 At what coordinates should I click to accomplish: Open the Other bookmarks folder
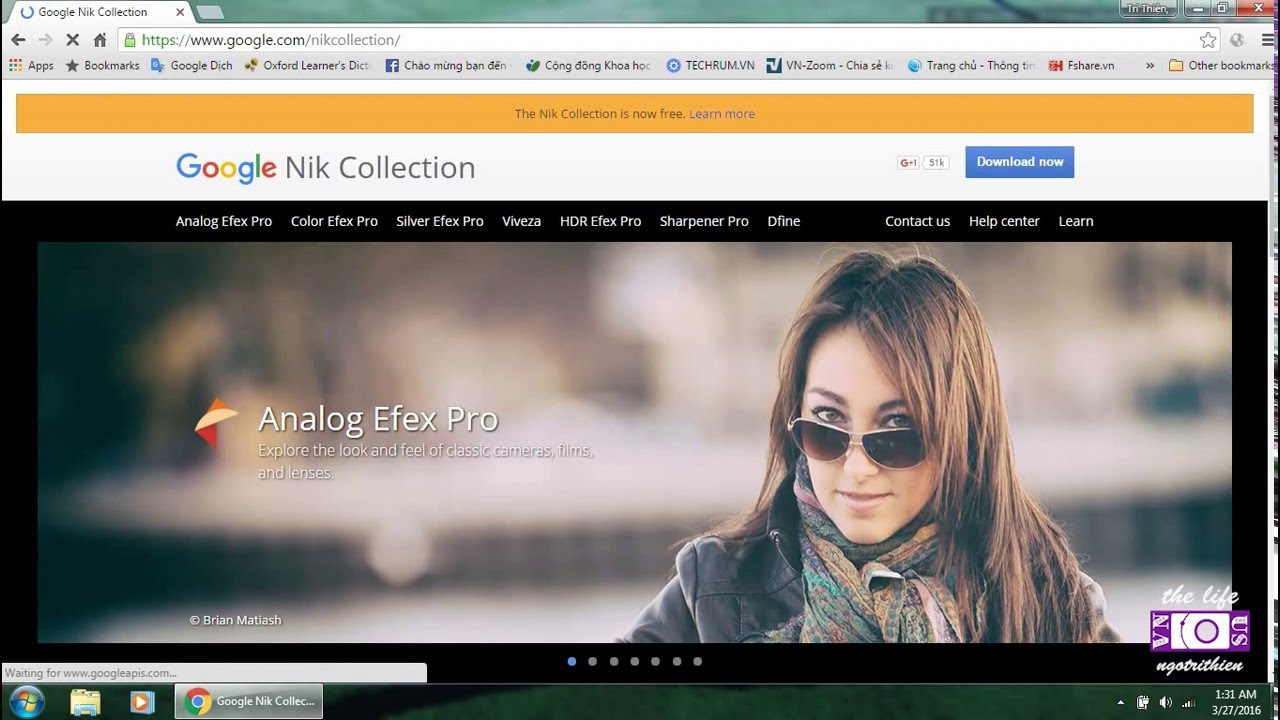point(1220,65)
